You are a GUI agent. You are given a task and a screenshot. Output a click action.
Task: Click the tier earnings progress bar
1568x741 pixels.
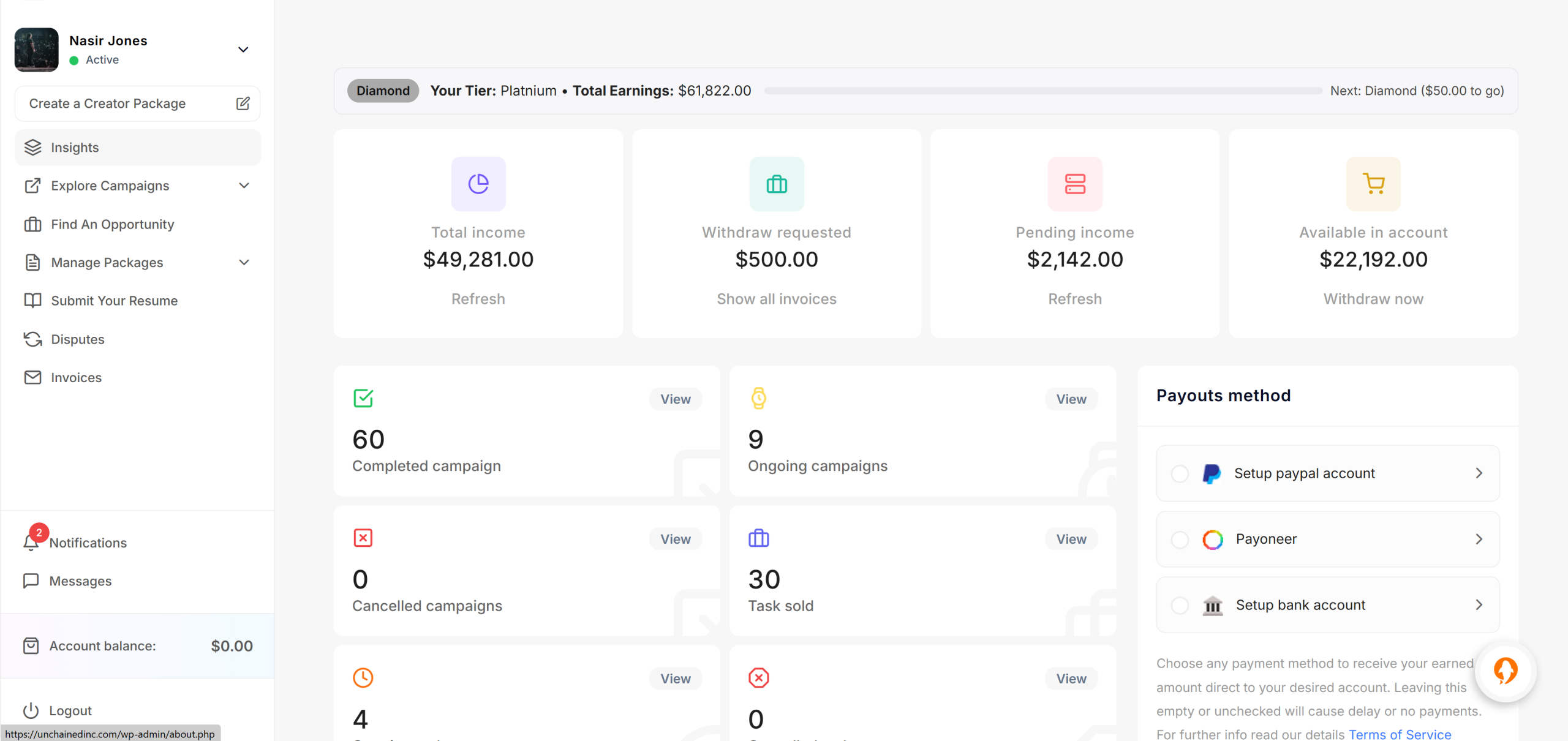coord(1042,91)
